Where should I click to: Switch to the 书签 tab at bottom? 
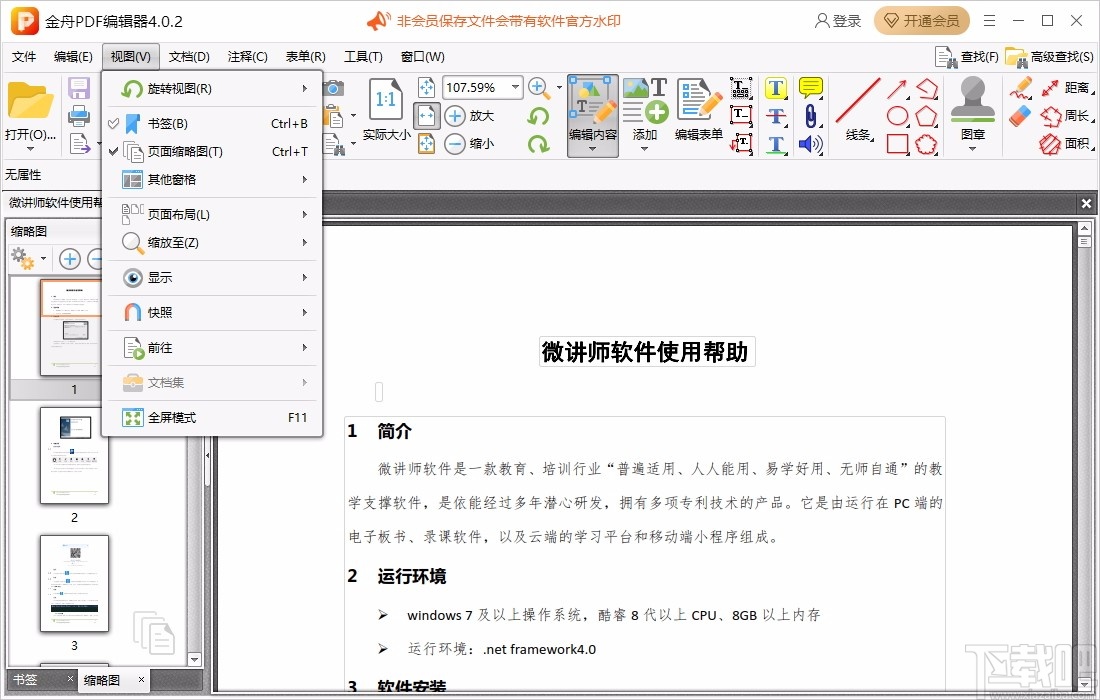(x=27, y=679)
